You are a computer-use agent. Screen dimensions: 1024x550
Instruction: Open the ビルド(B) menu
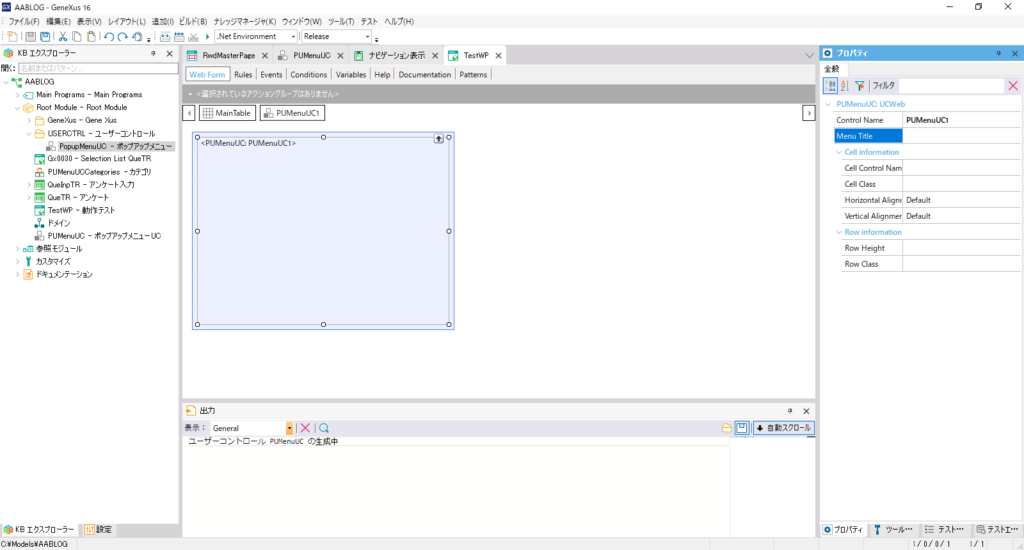point(193,22)
